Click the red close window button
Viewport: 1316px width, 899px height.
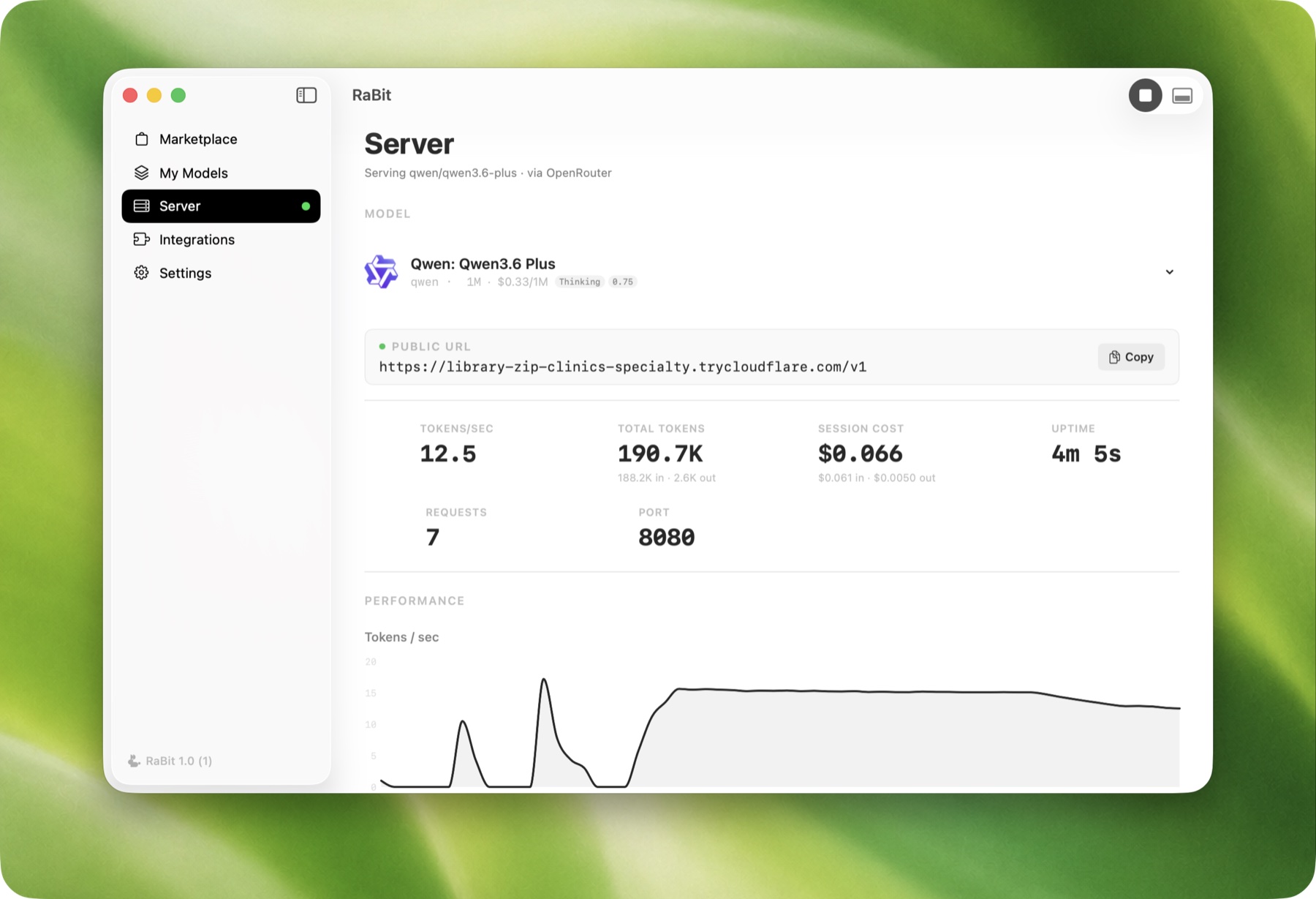[x=130, y=95]
